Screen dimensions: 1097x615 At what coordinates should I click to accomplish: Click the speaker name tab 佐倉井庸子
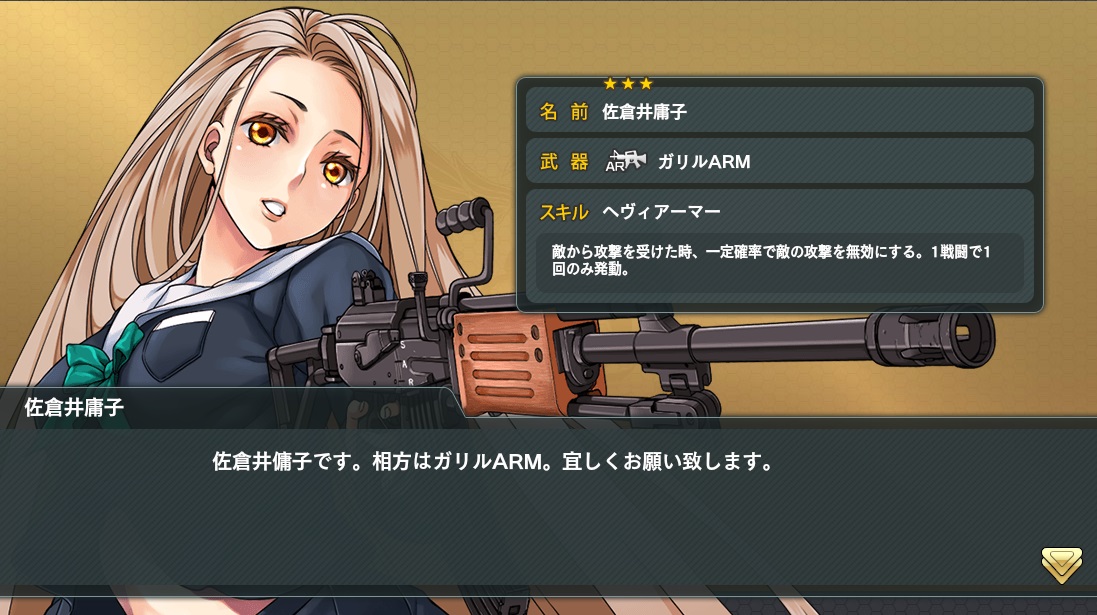point(74,407)
